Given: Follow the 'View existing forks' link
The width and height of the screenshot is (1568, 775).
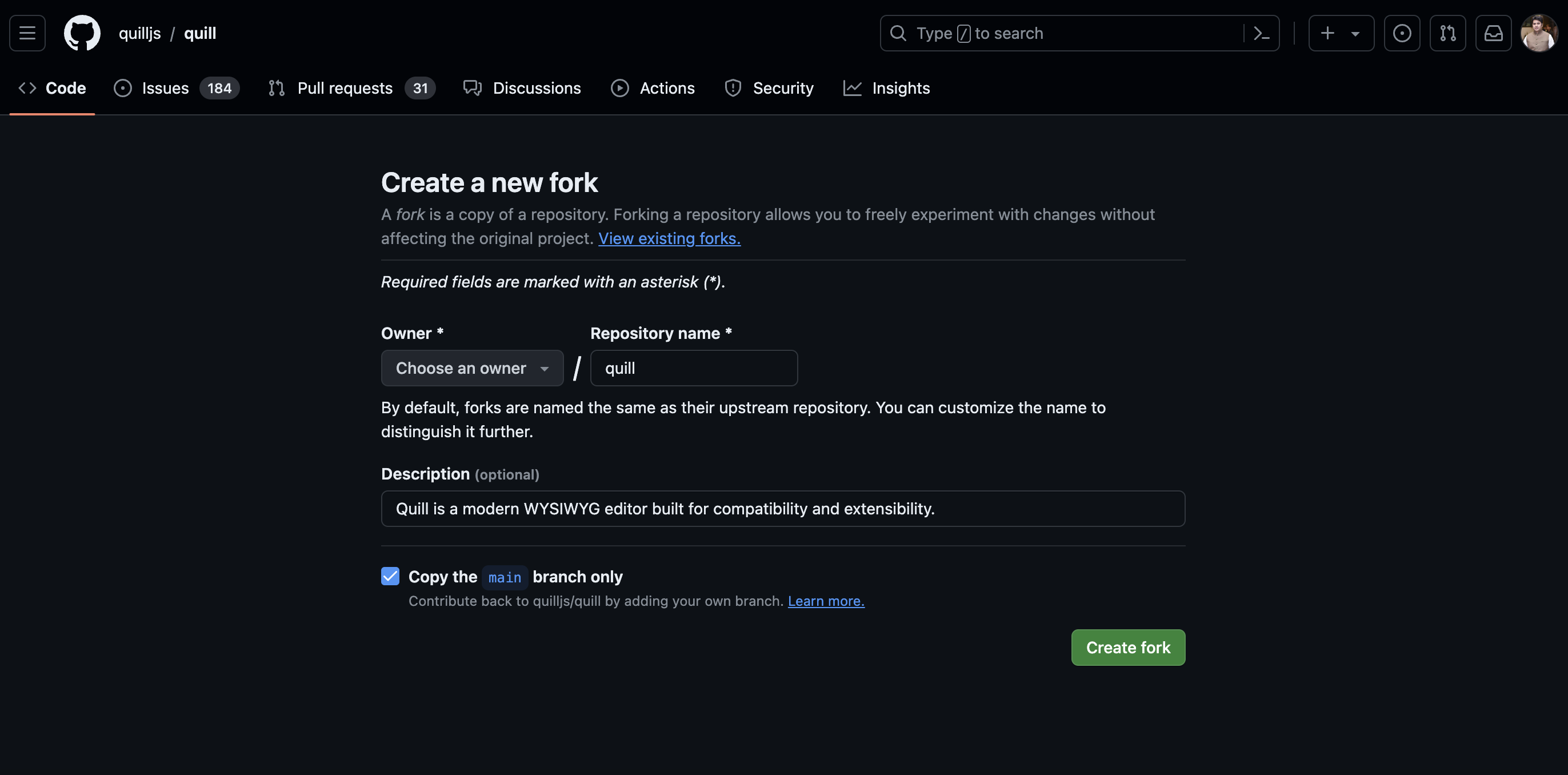Looking at the screenshot, I should click(669, 239).
